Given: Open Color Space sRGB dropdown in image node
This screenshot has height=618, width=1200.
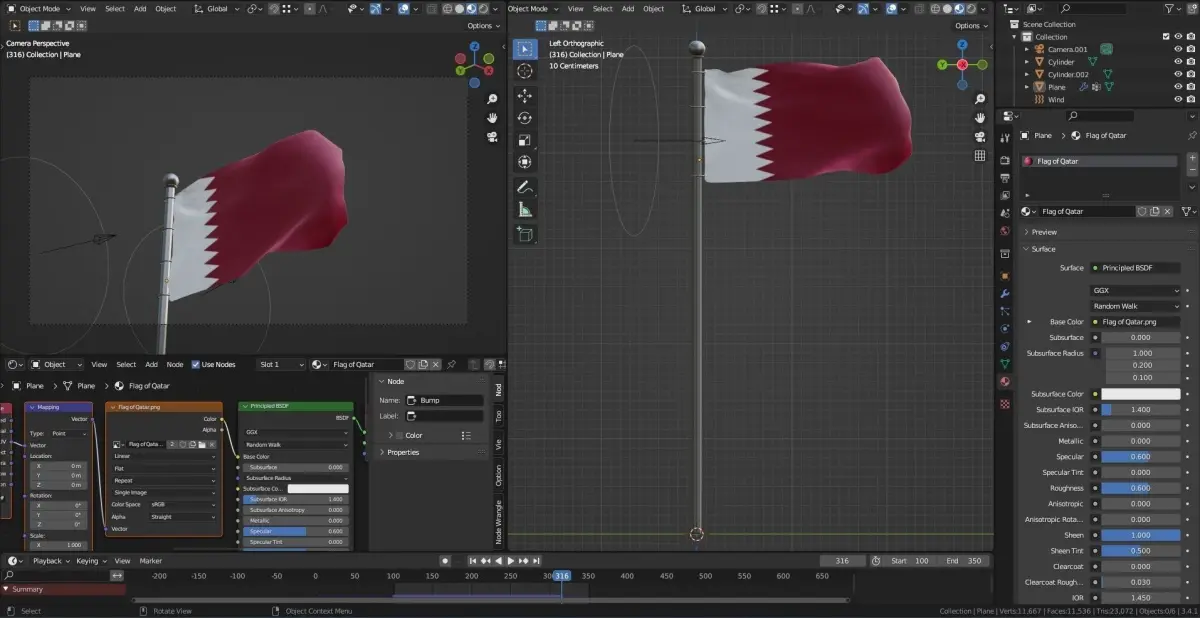Looking at the screenshot, I should point(183,505).
